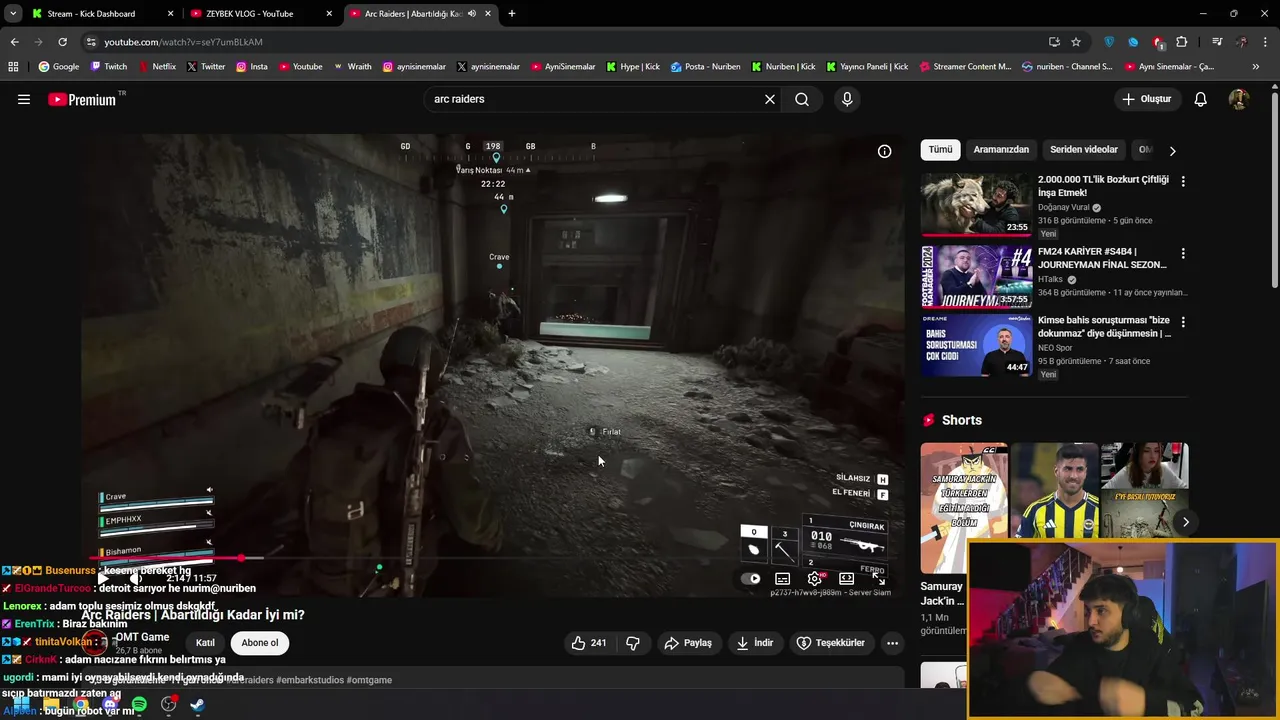The width and height of the screenshot is (1280, 720).
Task: Close the ZEYBEK VLOG tab
Action: click(x=329, y=14)
